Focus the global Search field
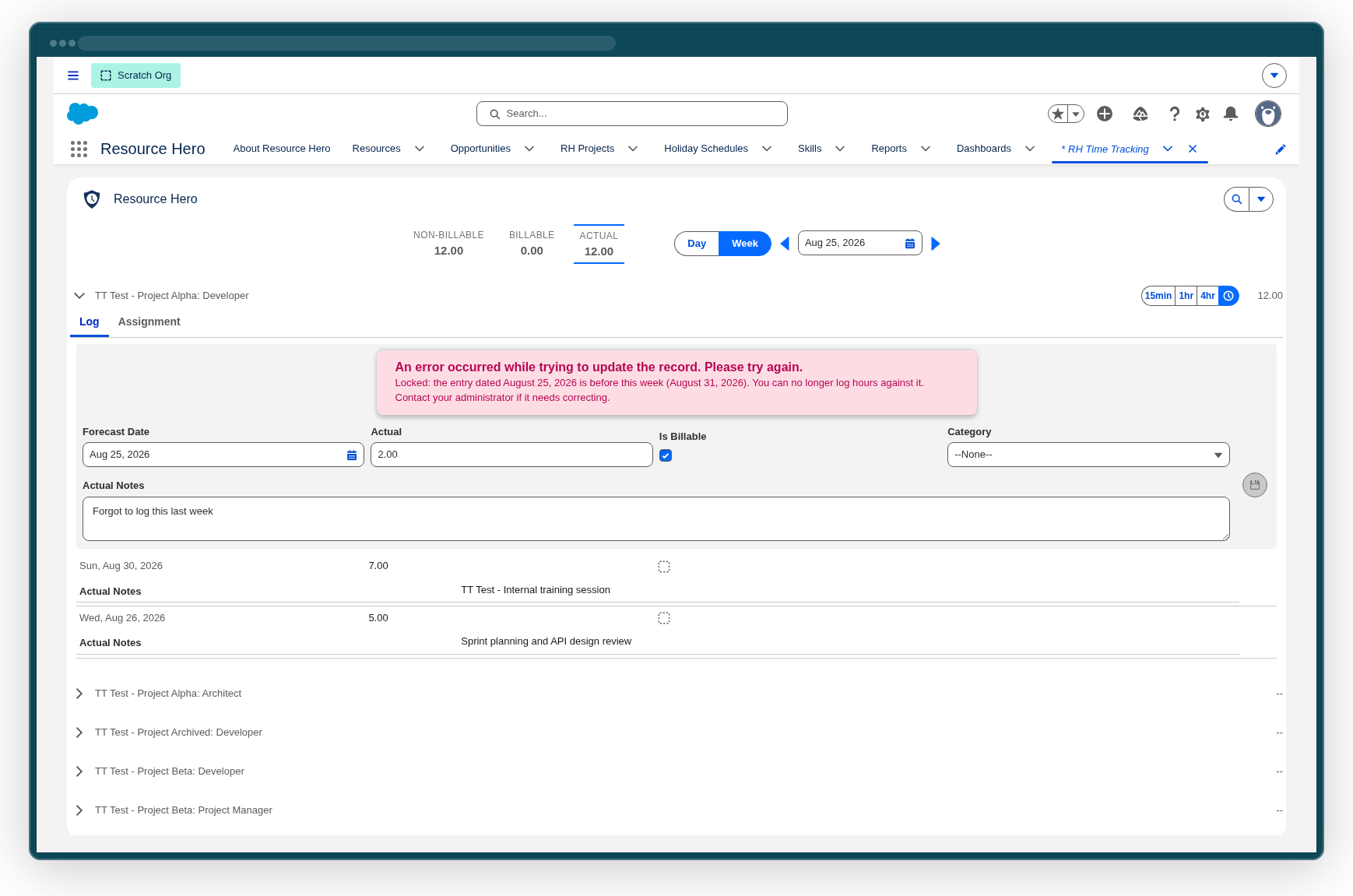The height and width of the screenshot is (896, 1353). pyautogui.click(x=632, y=114)
